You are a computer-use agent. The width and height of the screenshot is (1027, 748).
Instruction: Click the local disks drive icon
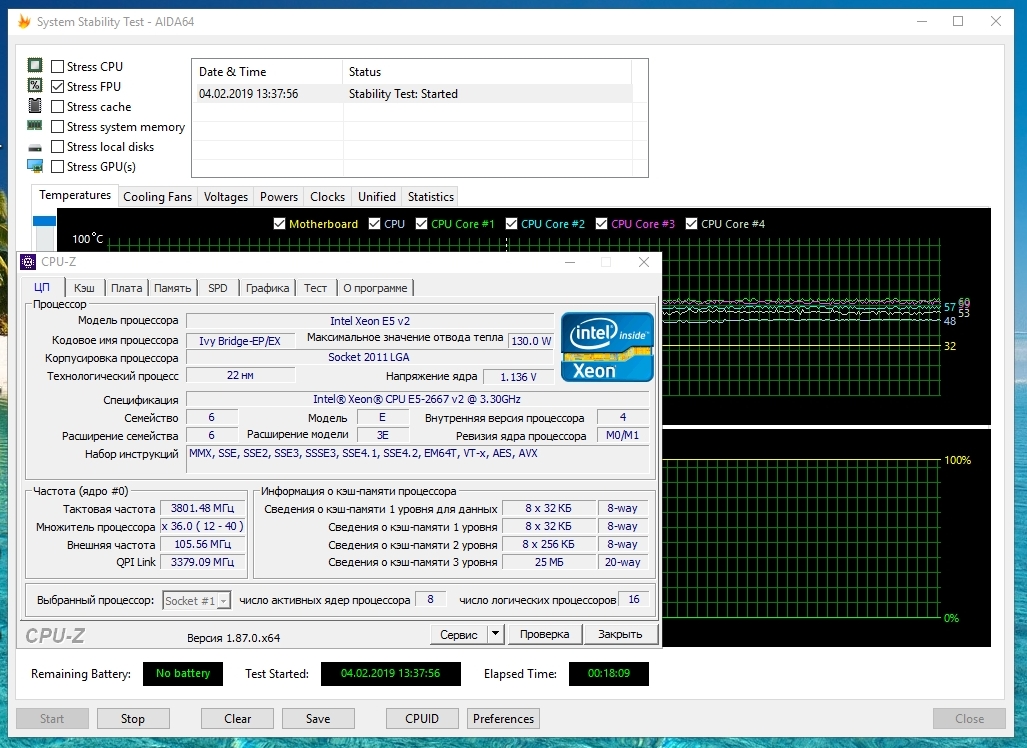click(35, 147)
